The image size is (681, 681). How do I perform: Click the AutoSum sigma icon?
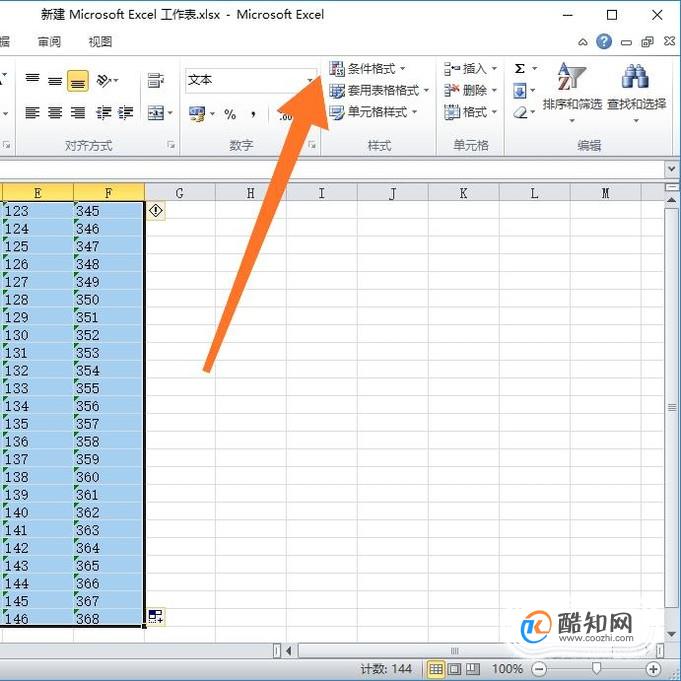coord(519,69)
